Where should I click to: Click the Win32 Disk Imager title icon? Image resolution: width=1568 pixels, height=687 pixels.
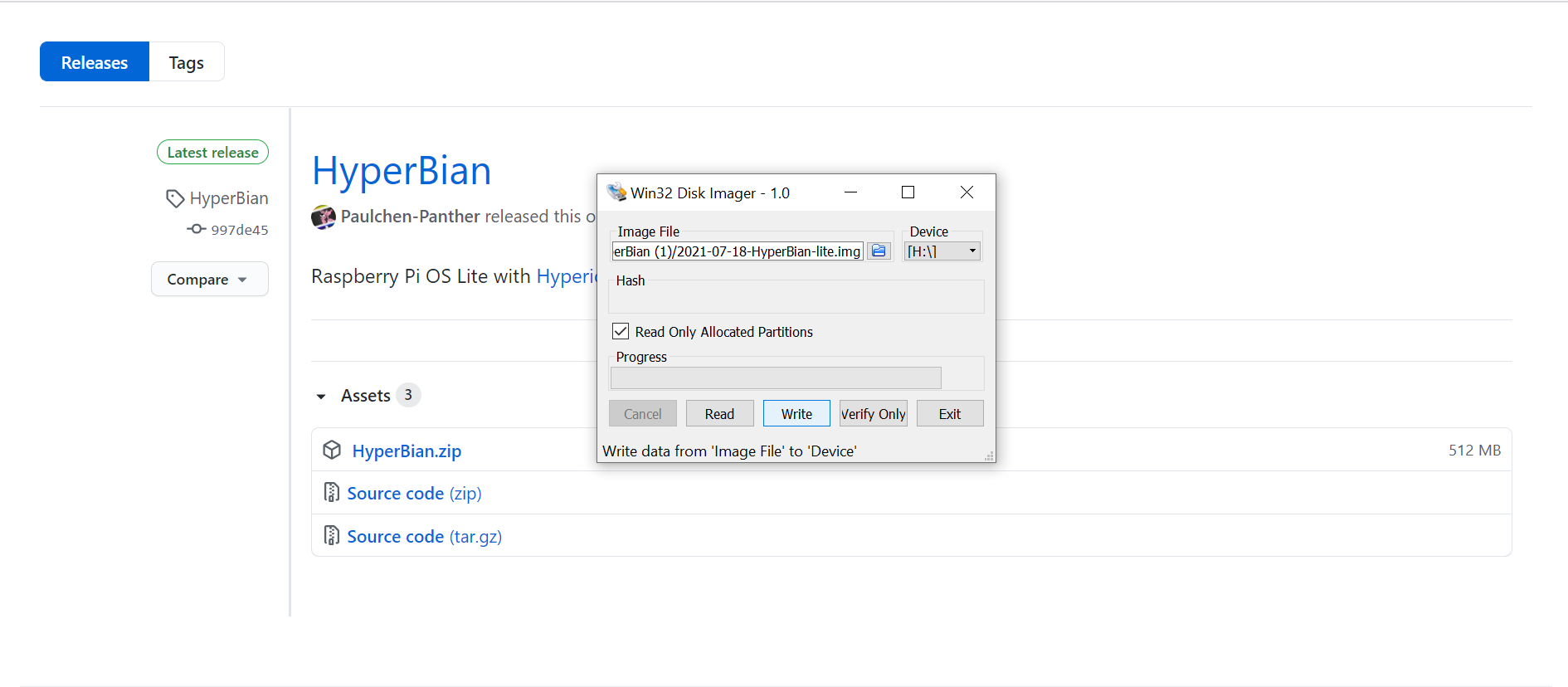point(616,192)
